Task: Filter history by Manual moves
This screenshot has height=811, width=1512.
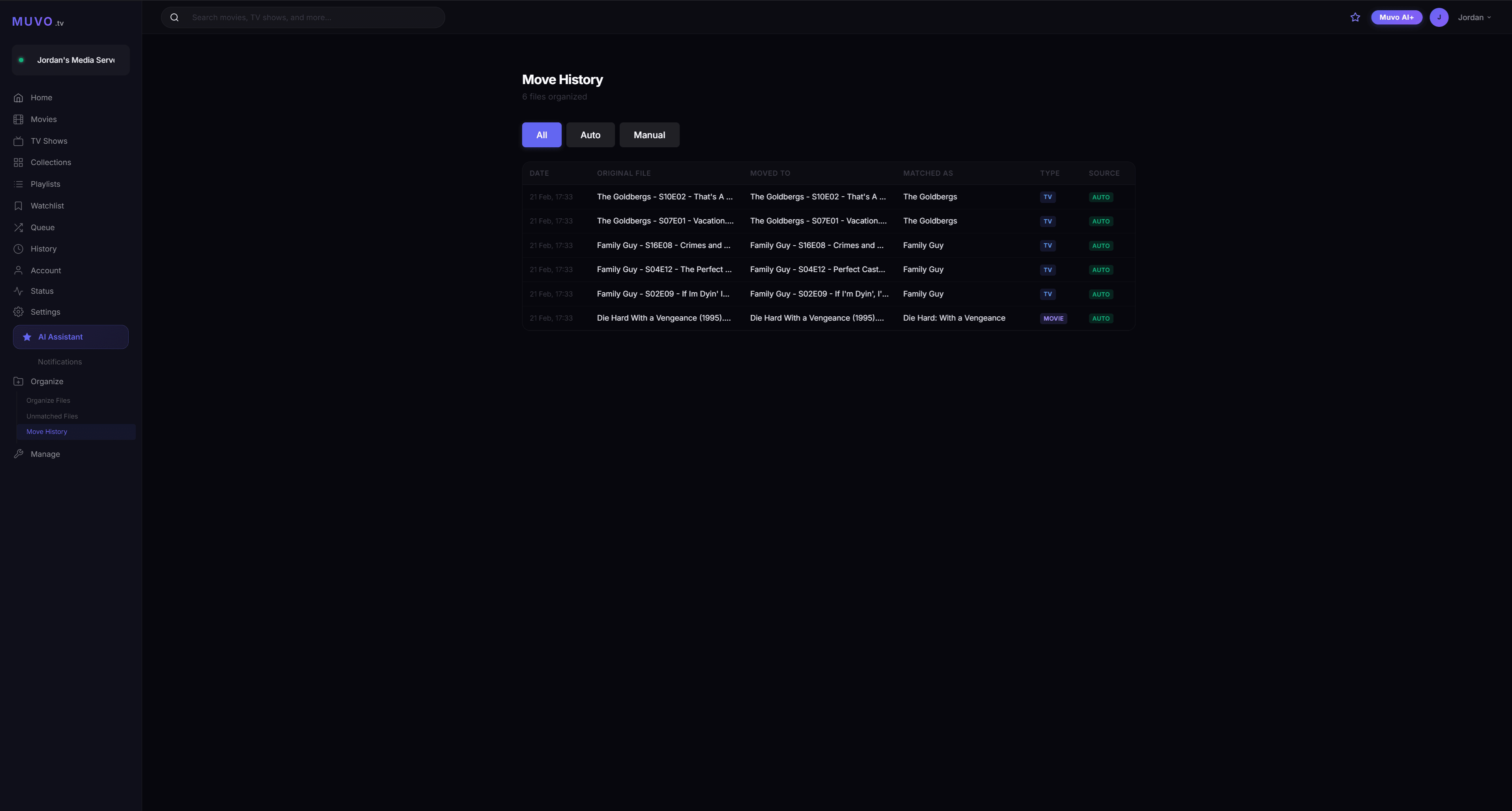Action: 649,135
